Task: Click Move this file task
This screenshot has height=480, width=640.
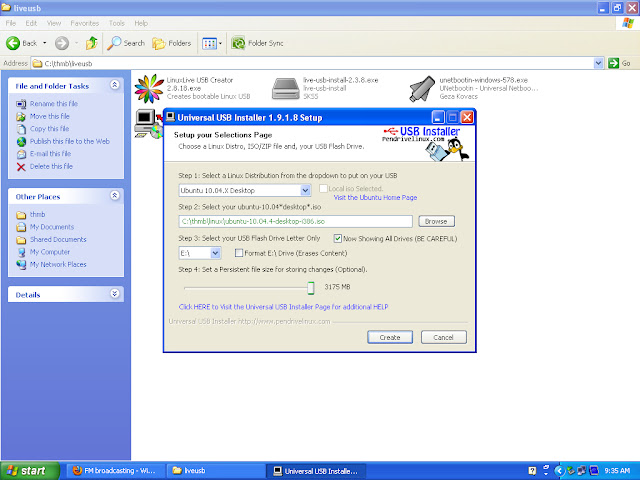Action: pos(49,116)
